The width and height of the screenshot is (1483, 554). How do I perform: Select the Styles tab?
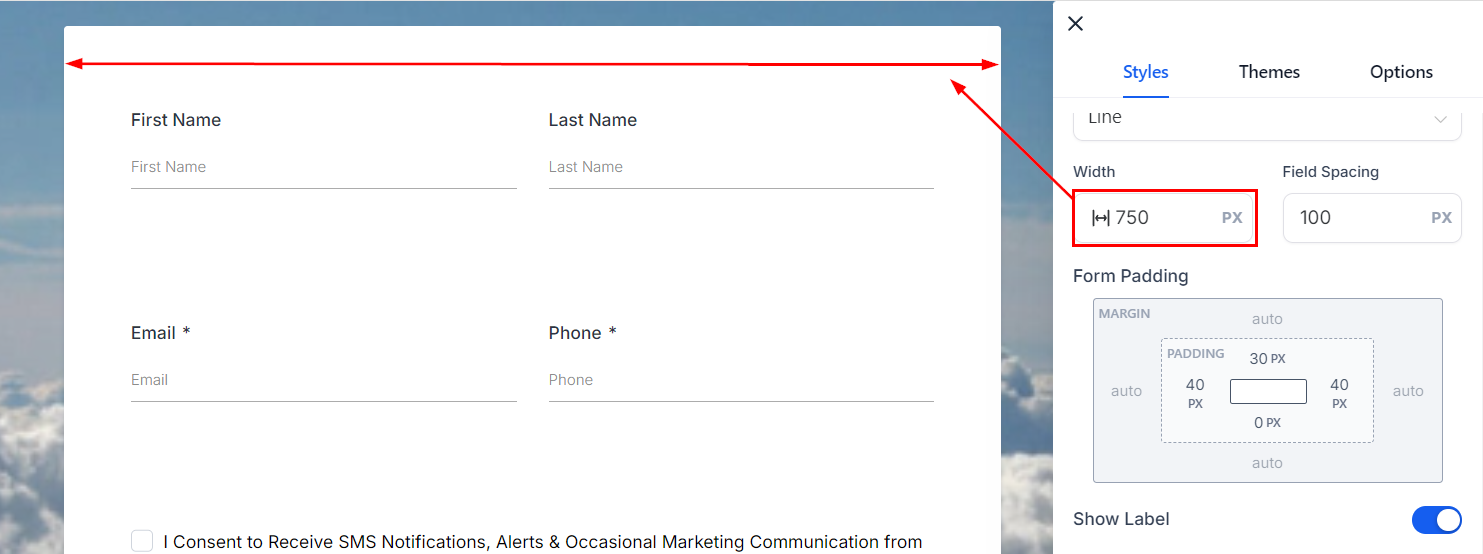click(1146, 72)
